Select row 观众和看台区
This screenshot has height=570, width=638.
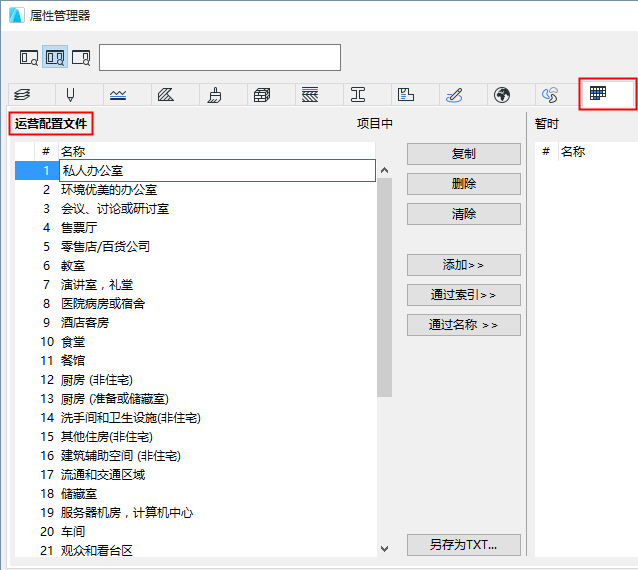tap(195, 550)
